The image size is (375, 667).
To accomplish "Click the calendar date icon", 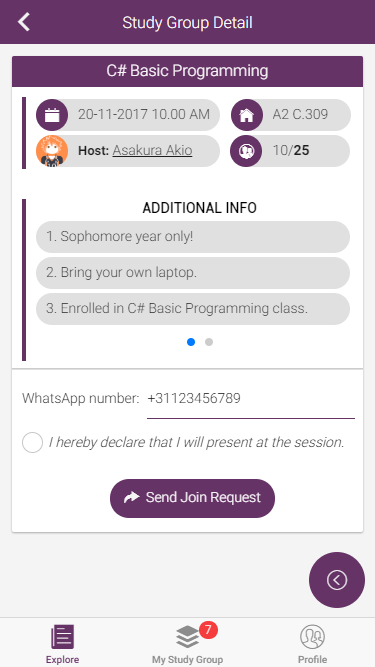I will tap(52, 115).
